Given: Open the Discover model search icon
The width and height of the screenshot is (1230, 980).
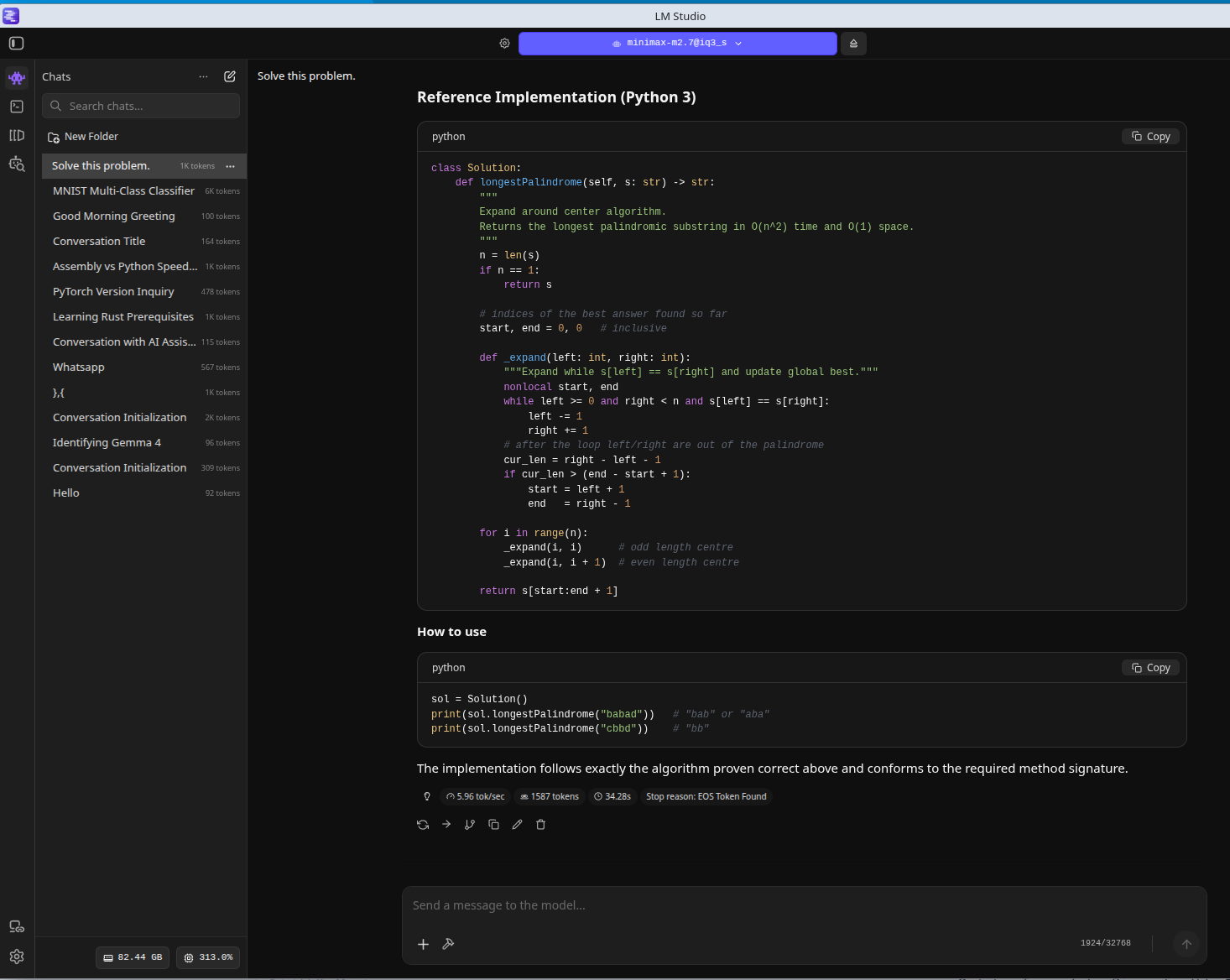Looking at the screenshot, I should [x=17, y=164].
